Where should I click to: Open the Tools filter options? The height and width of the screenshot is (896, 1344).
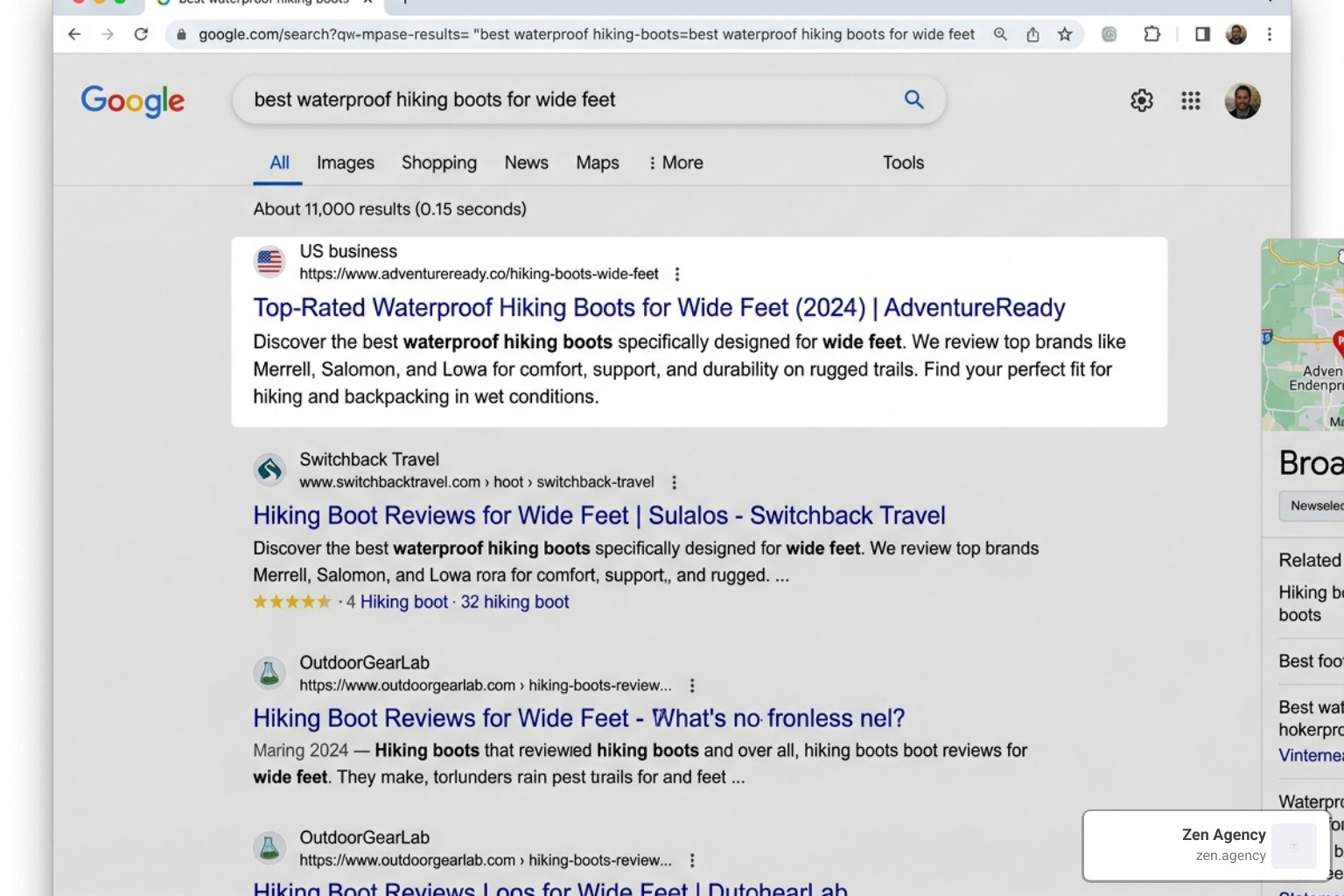(903, 163)
